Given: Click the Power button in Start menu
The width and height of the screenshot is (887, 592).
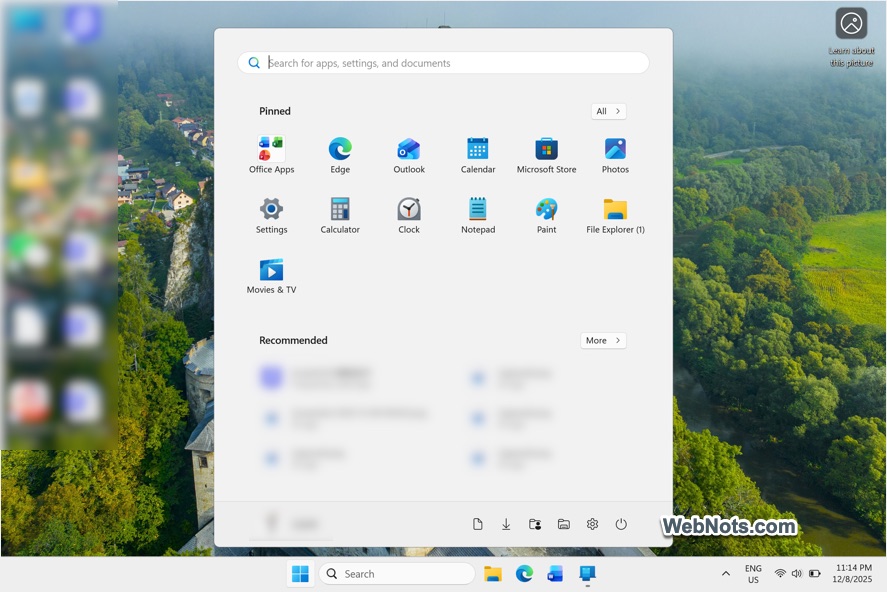Looking at the screenshot, I should tap(621, 524).
